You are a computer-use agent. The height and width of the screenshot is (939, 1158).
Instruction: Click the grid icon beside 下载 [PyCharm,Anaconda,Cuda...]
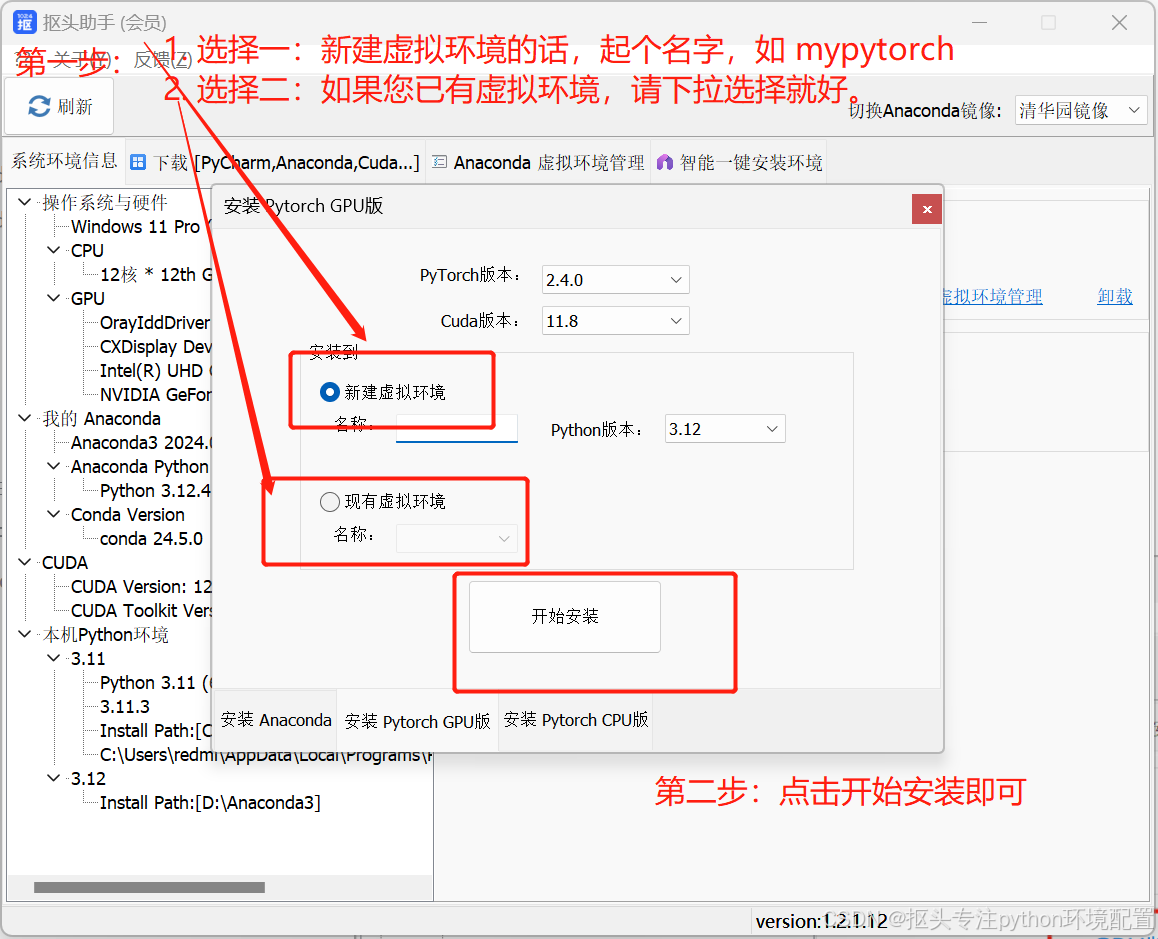[138, 161]
